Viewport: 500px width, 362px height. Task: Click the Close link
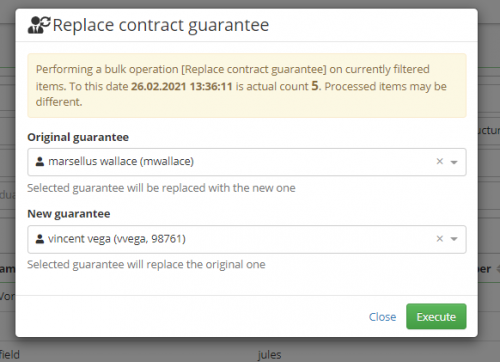click(x=382, y=317)
